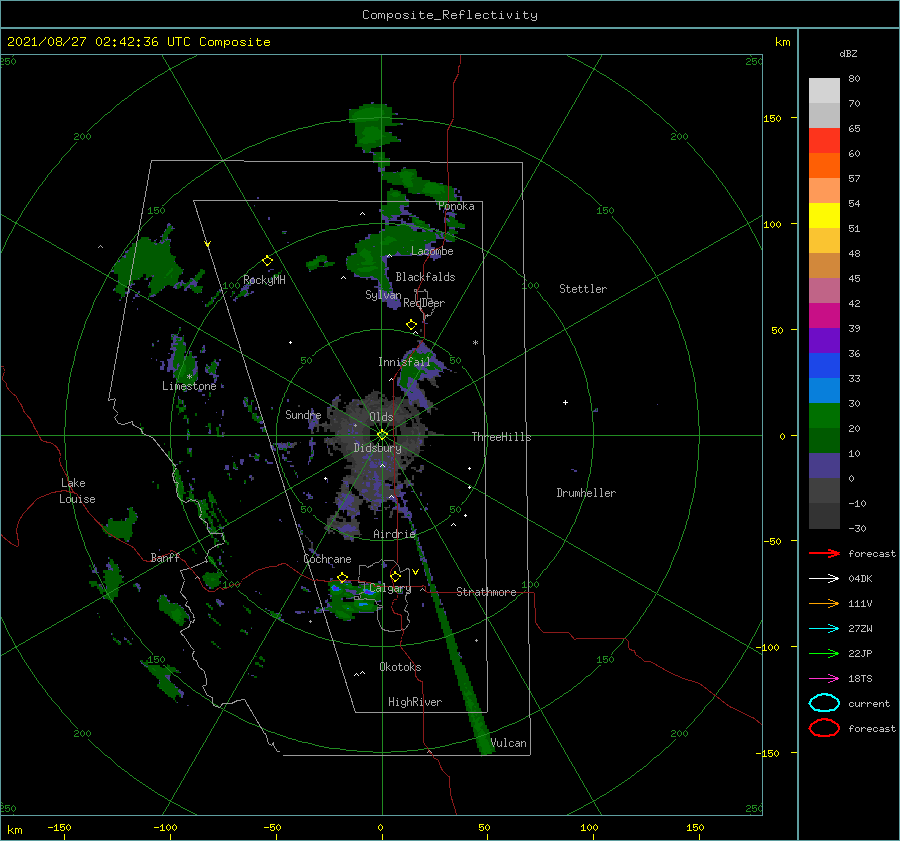Click the Composite_Reflectivity title
Image resolution: width=900 pixels, height=841 pixels.
(x=449, y=15)
